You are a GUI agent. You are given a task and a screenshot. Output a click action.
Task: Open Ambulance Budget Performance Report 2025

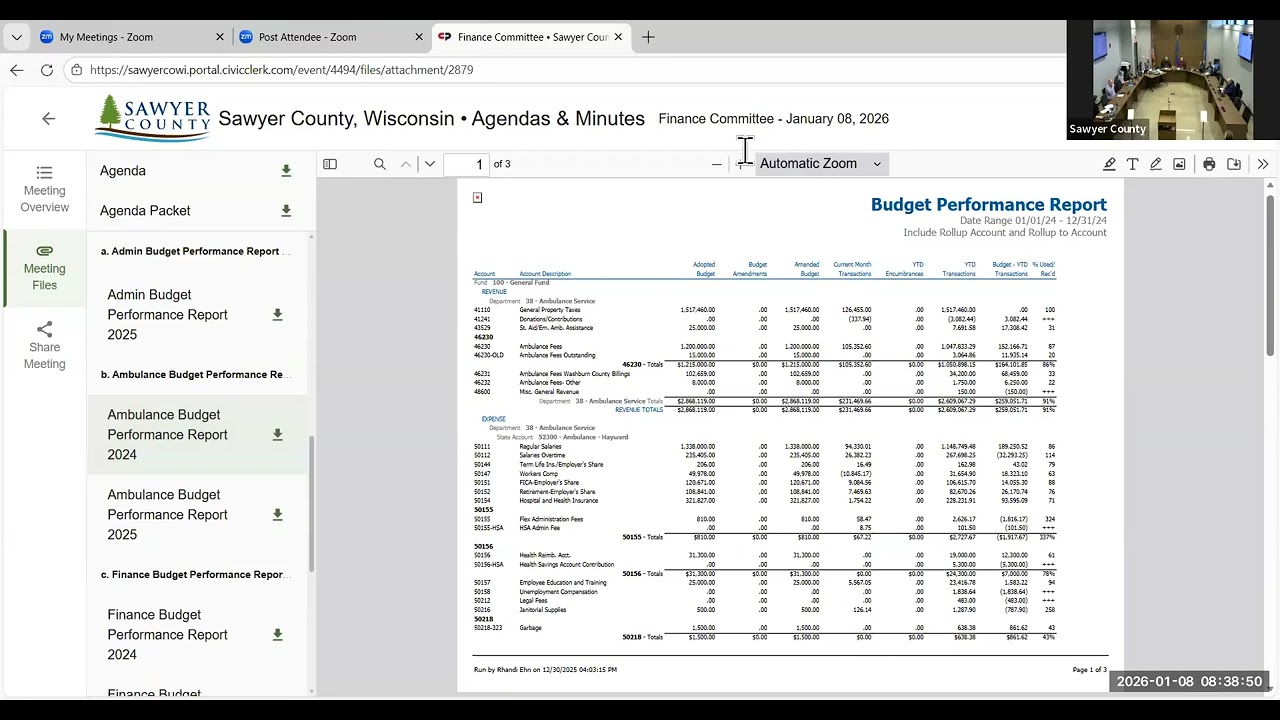coord(168,515)
